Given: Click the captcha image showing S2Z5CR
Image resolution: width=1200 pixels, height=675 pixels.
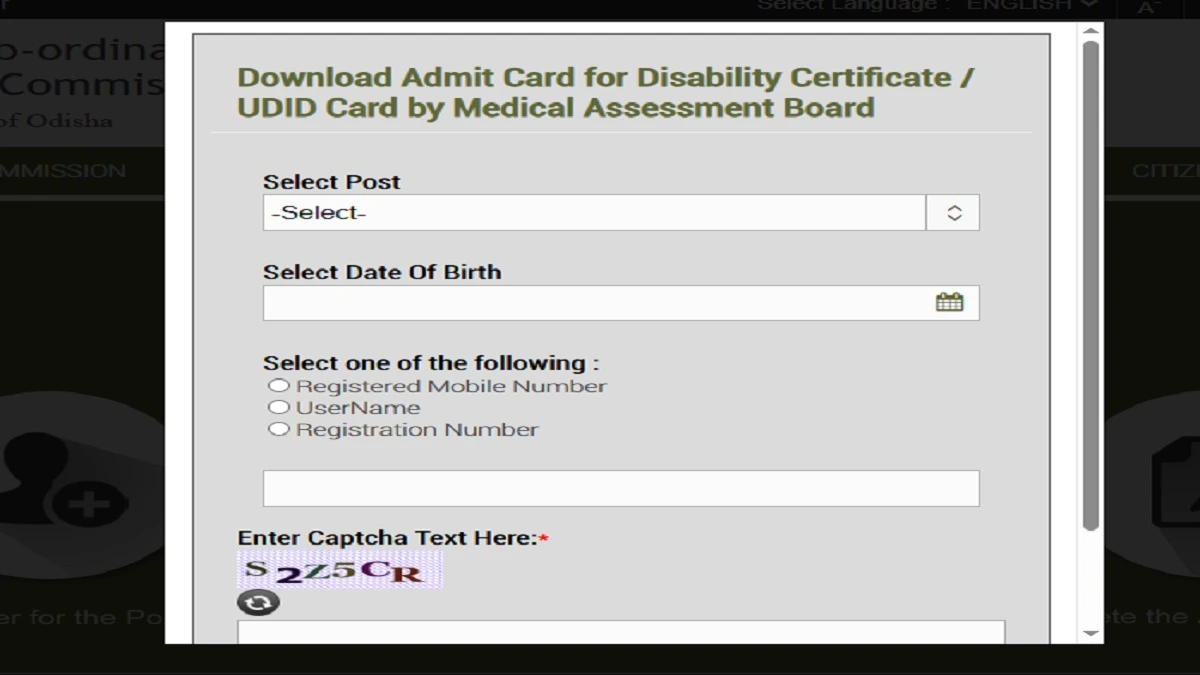Looking at the screenshot, I should (340, 572).
